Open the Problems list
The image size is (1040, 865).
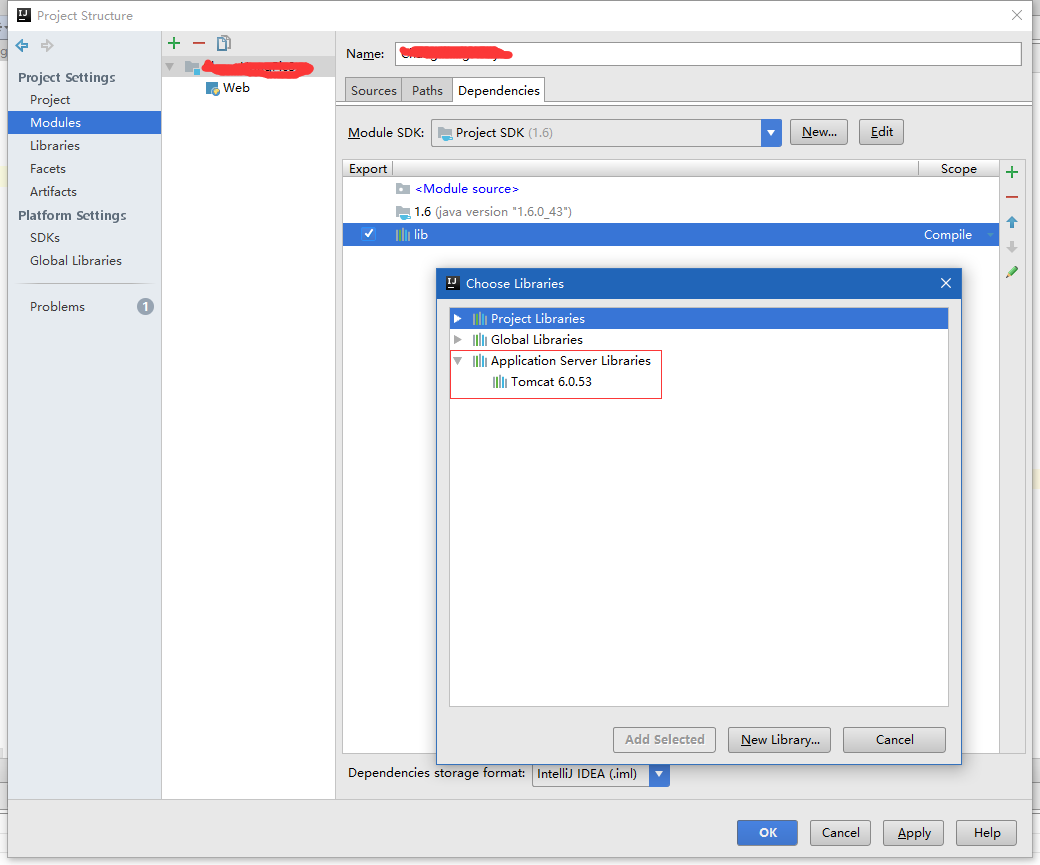57,306
